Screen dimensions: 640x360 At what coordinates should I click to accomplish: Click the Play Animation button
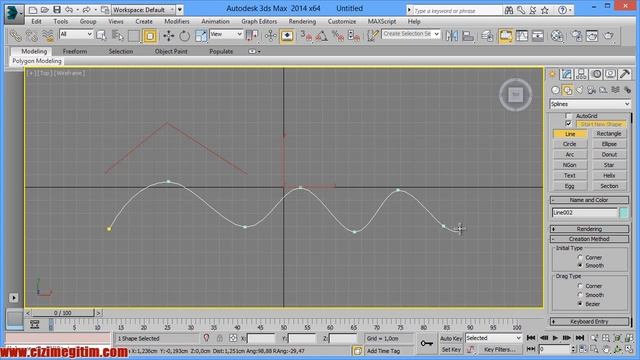[555, 338]
